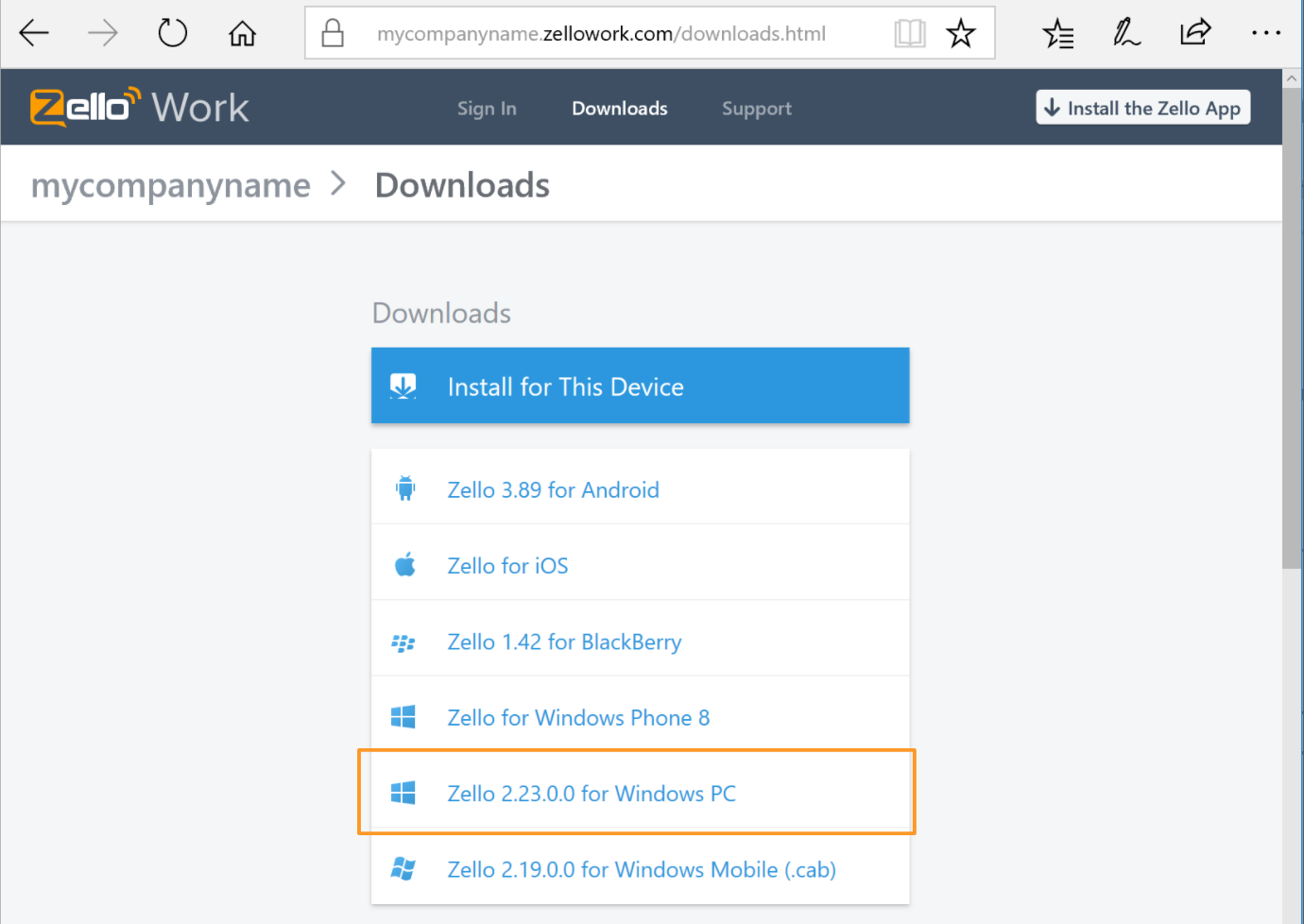Open Zello 2.19.0.0 for Windows Mobile (.cab)
The width and height of the screenshot is (1304, 924).
[x=643, y=869]
